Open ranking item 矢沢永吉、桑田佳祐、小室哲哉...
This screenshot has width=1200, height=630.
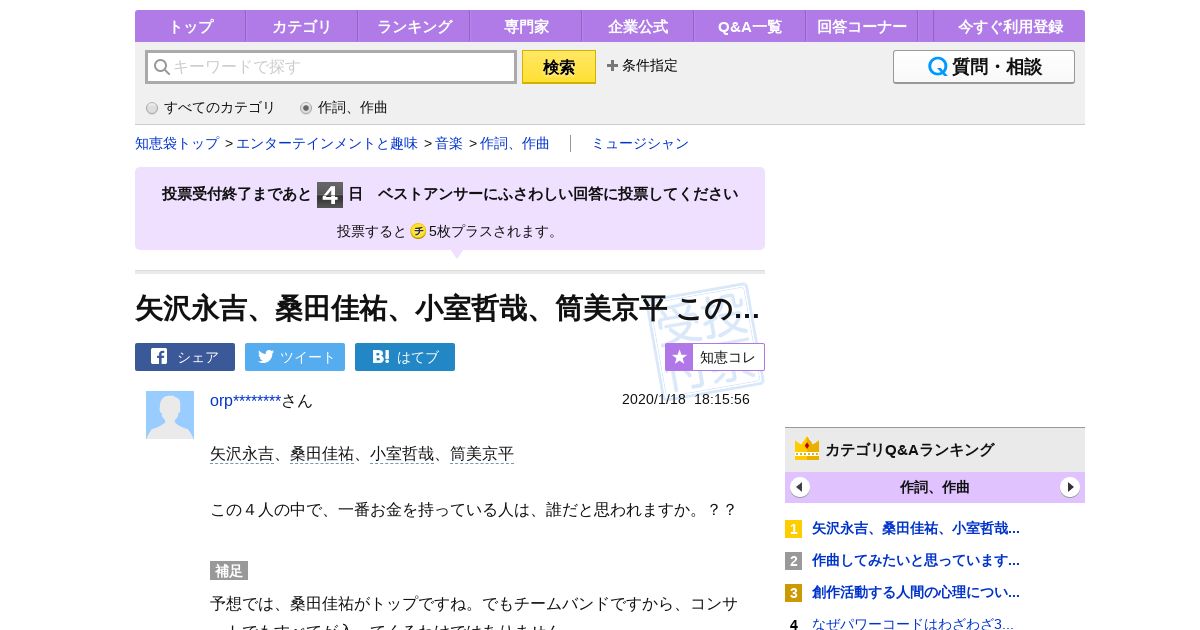coord(916,528)
